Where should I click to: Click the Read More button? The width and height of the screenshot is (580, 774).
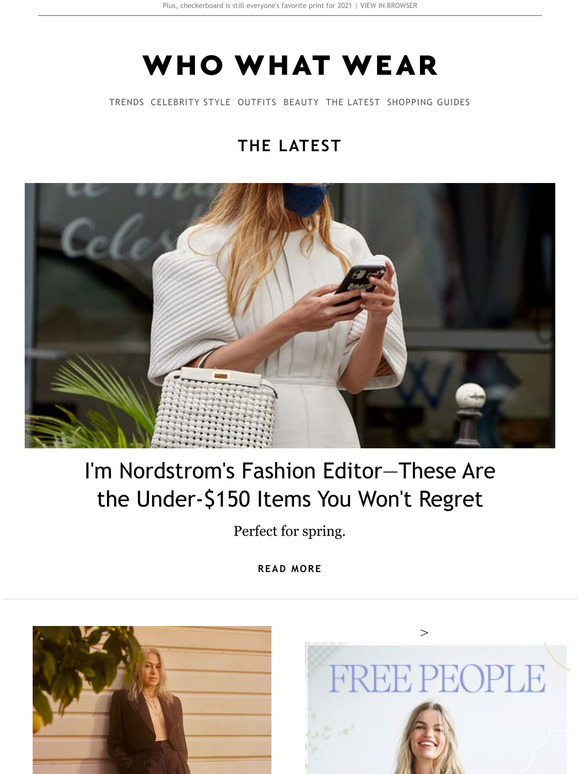pyautogui.click(x=290, y=569)
